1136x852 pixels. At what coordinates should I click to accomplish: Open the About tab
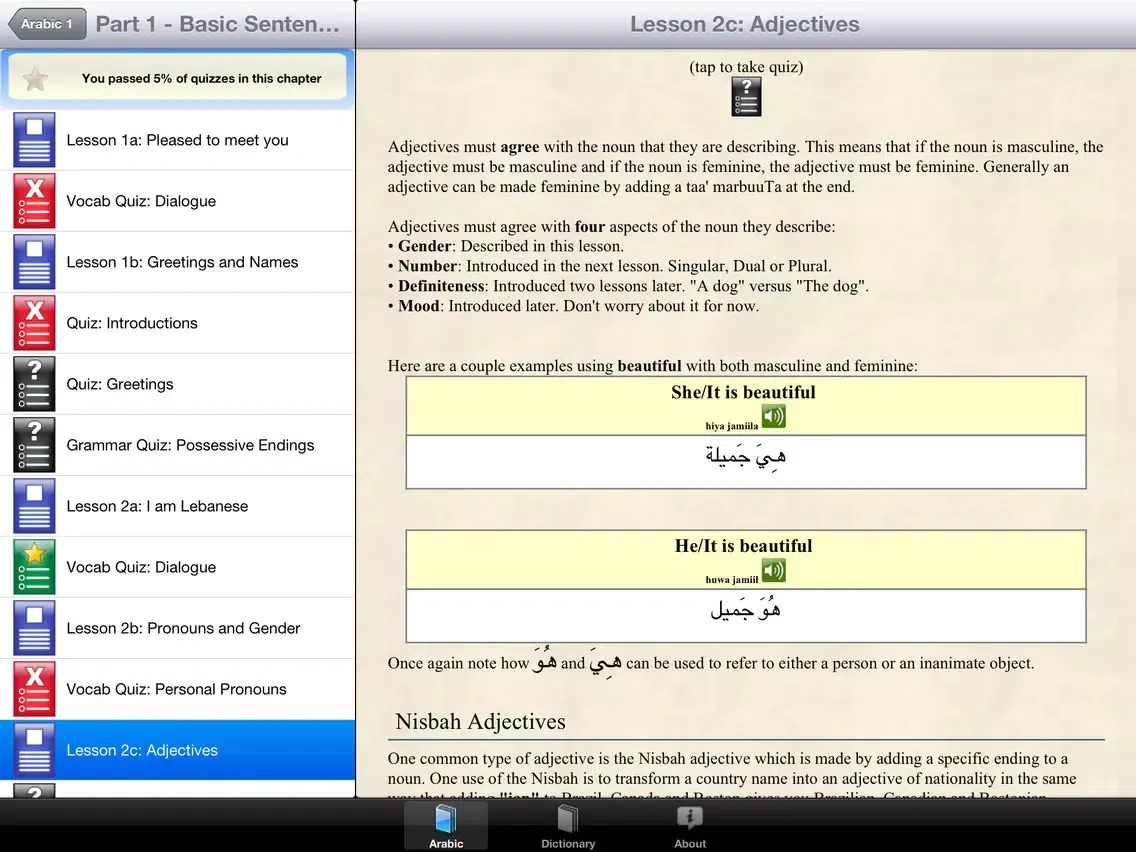(690, 826)
